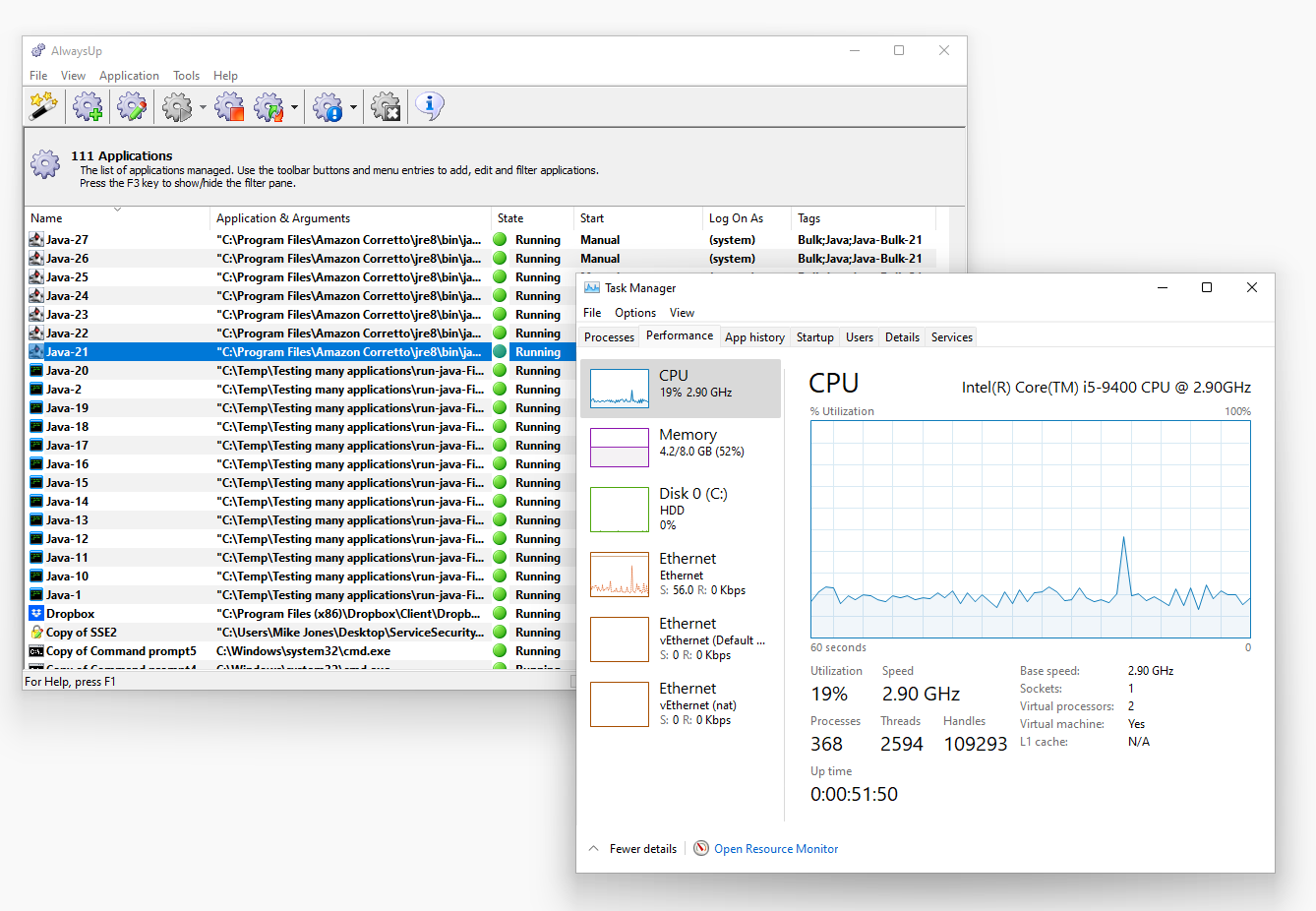1316x911 pixels.
Task: Click the icon beside Copy of SSE2
Action: coord(36,633)
